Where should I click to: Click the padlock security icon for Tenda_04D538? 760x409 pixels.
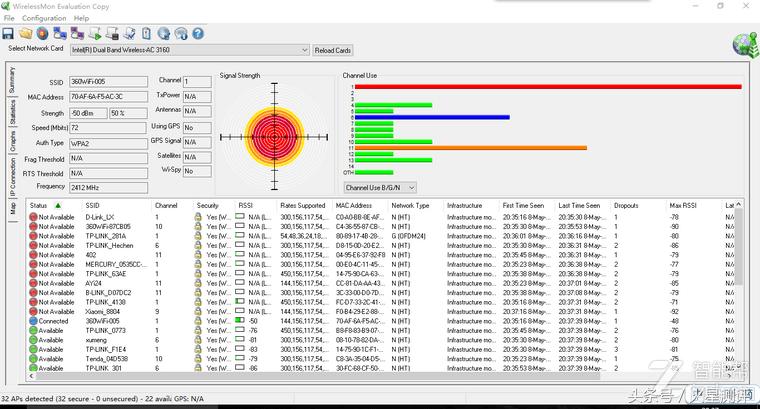tap(199, 359)
